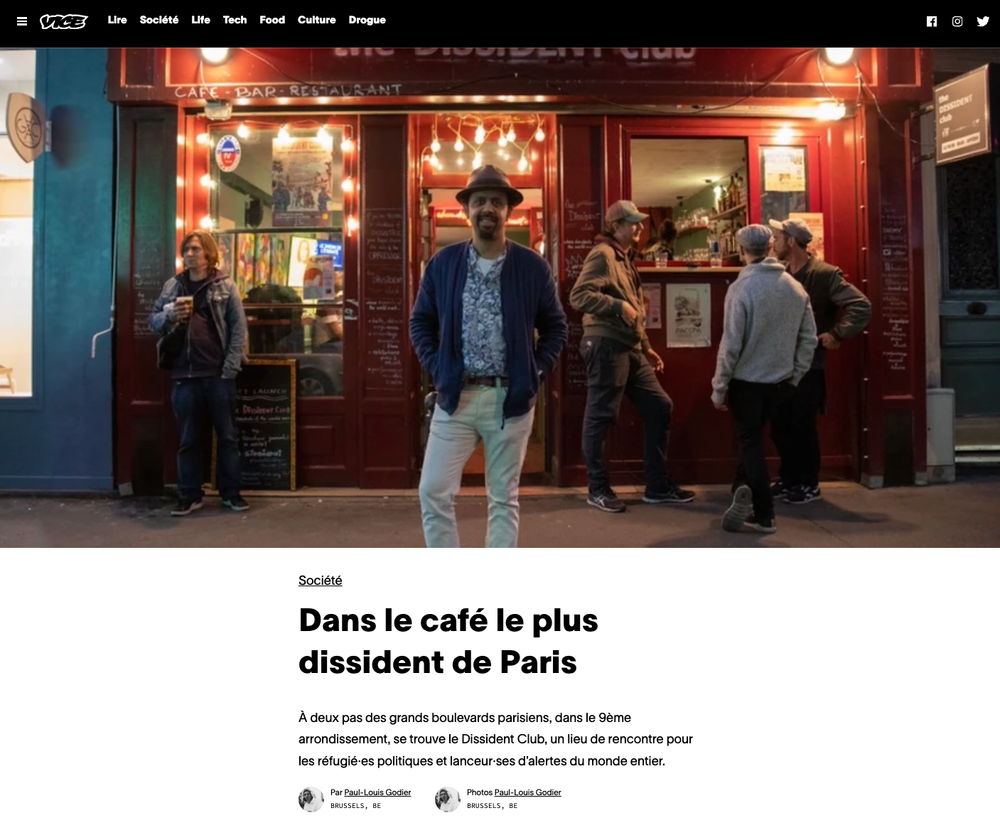This screenshot has width=1000, height=825.
Task: Navigate to the Food section
Action: point(272,20)
